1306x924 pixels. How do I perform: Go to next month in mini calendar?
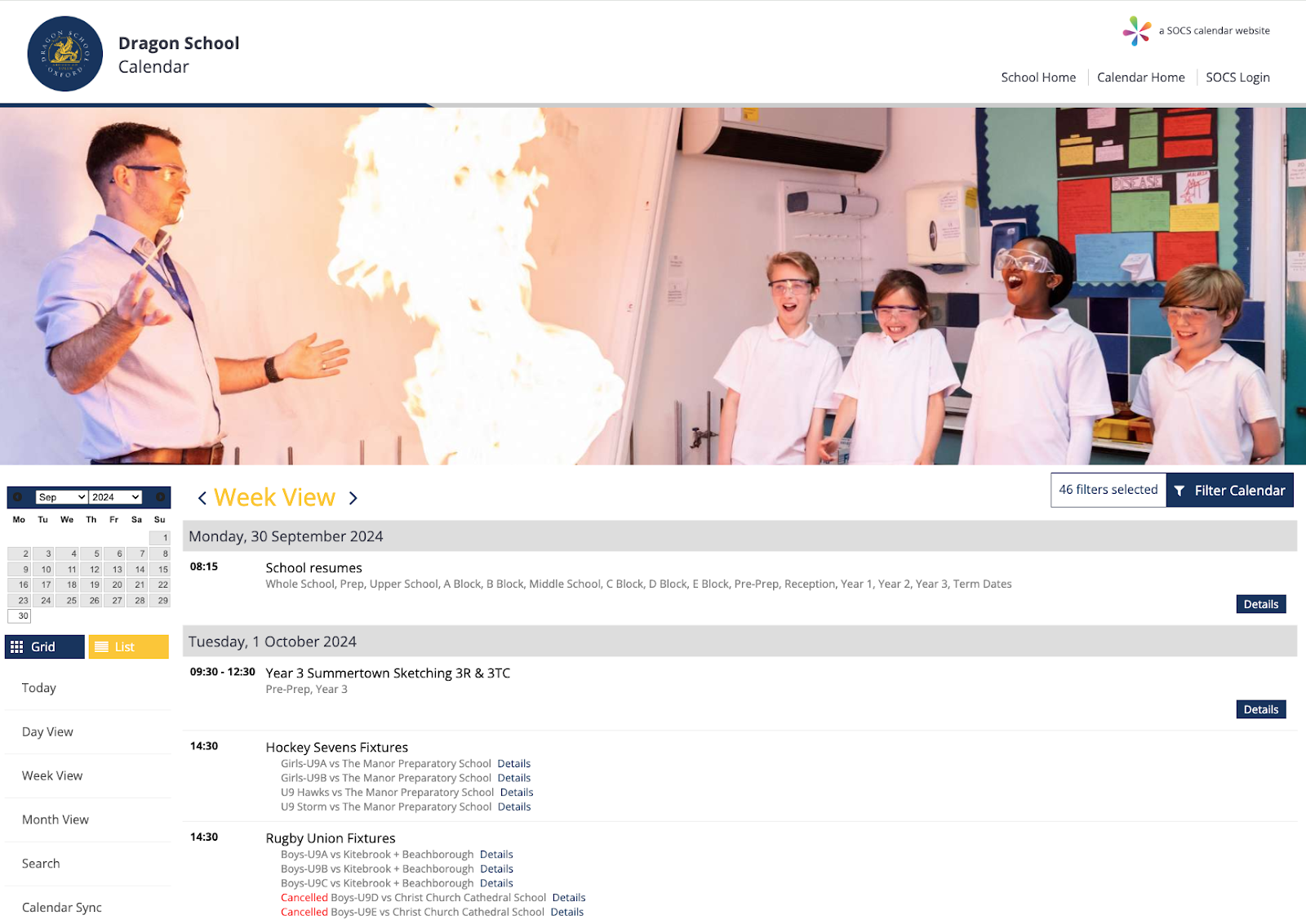click(161, 497)
